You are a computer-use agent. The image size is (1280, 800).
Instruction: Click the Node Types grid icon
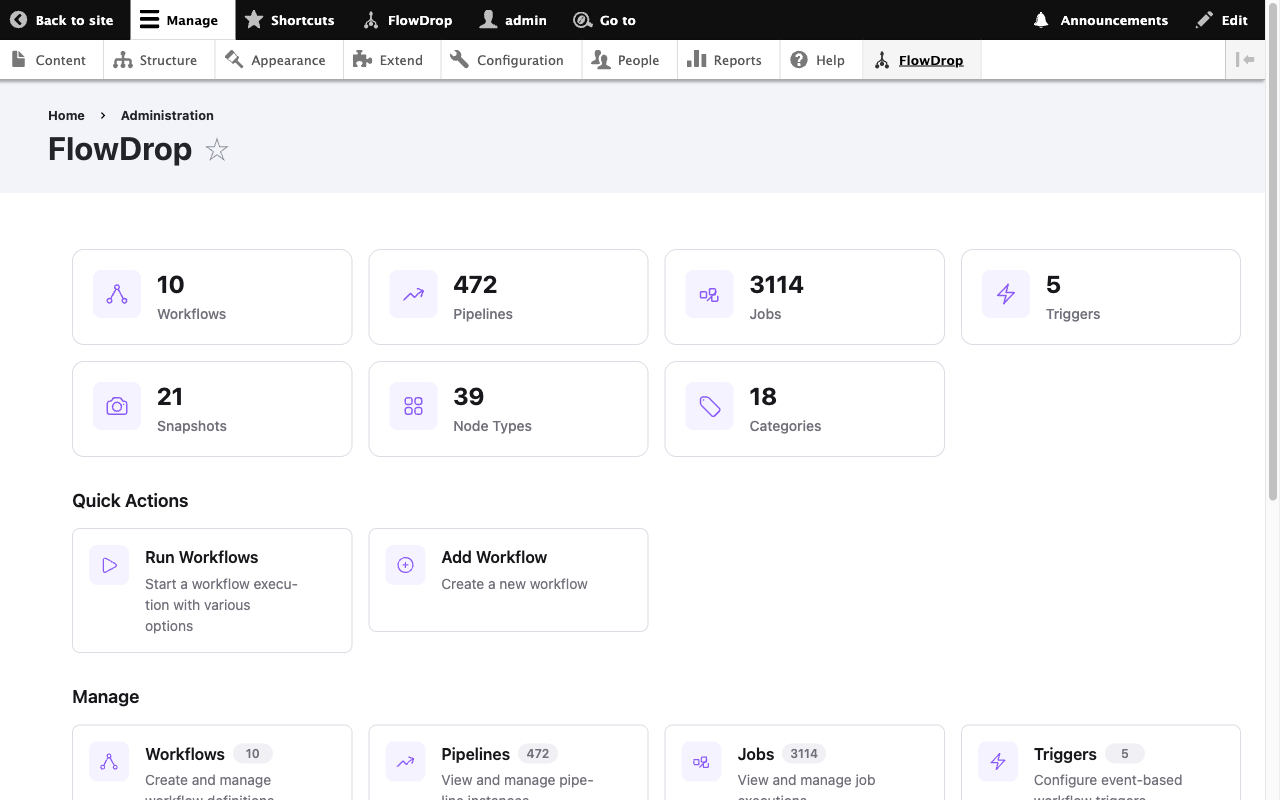(x=412, y=406)
